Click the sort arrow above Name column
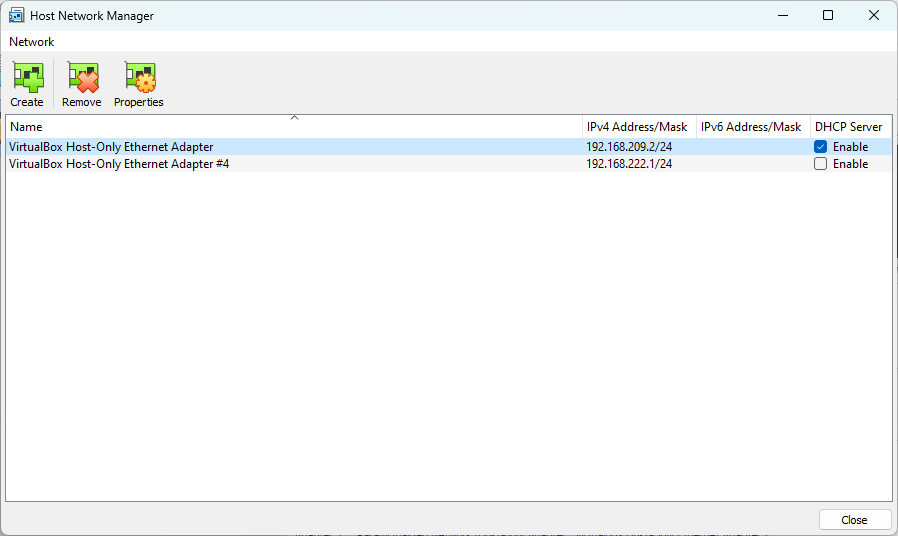The height and width of the screenshot is (536, 898). [x=294, y=117]
